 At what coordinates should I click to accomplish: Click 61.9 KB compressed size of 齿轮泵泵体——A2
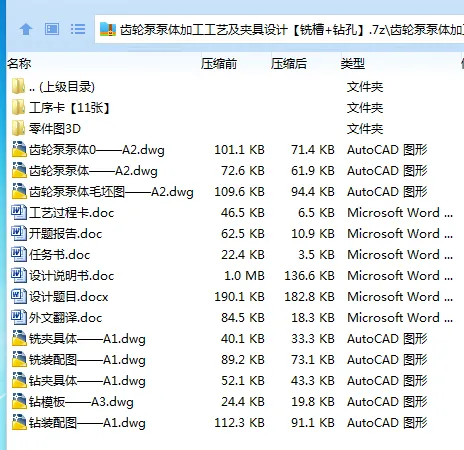[313, 171]
